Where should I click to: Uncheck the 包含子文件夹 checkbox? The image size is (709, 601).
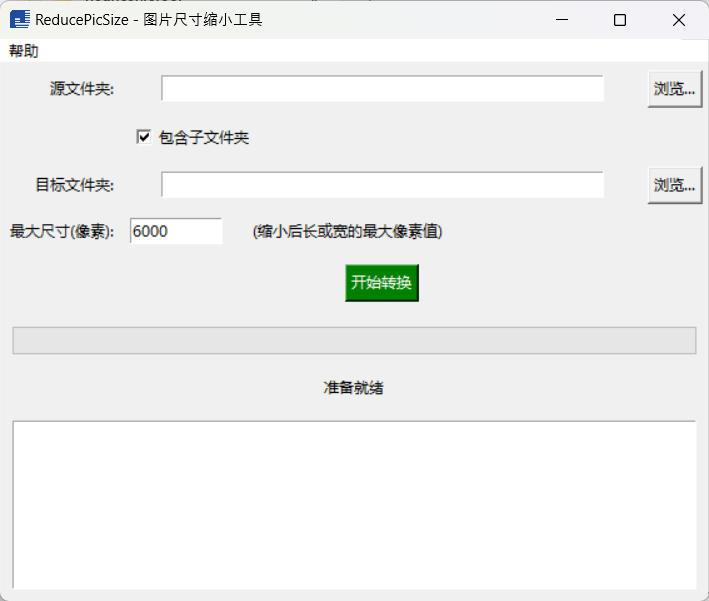click(x=144, y=137)
